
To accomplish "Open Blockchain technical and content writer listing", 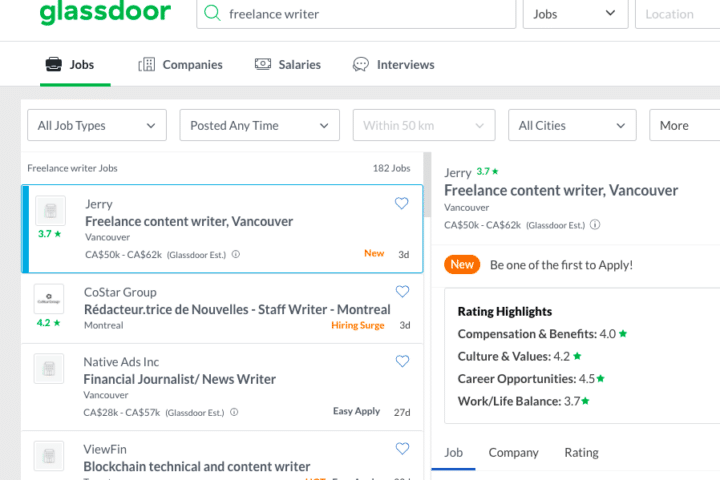I will pyautogui.click(x=197, y=467).
